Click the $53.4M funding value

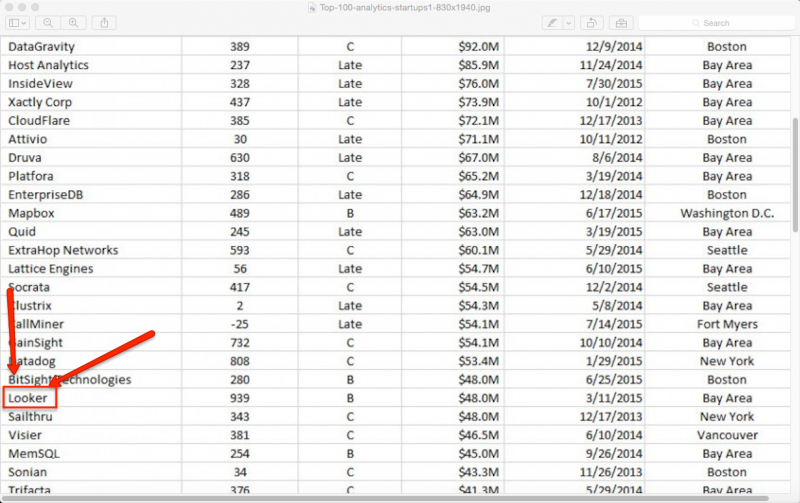click(x=479, y=361)
